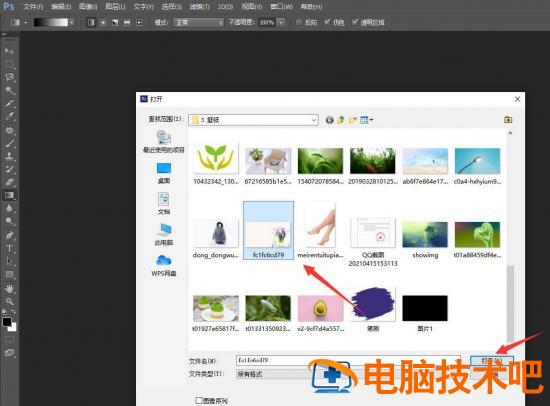
Task: Create a new folder in the Open dialog
Action: click(x=353, y=120)
